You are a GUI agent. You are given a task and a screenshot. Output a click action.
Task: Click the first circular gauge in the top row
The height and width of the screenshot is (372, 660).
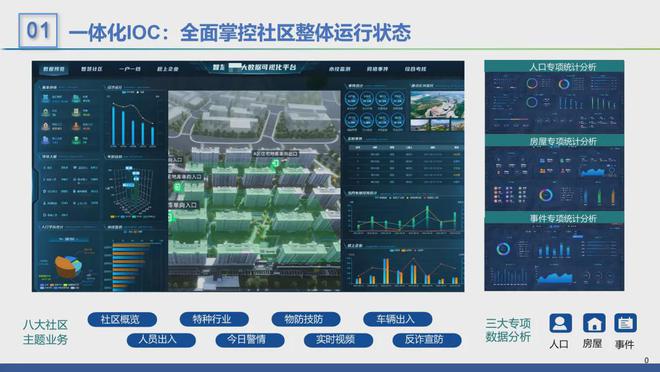[x=351, y=99]
